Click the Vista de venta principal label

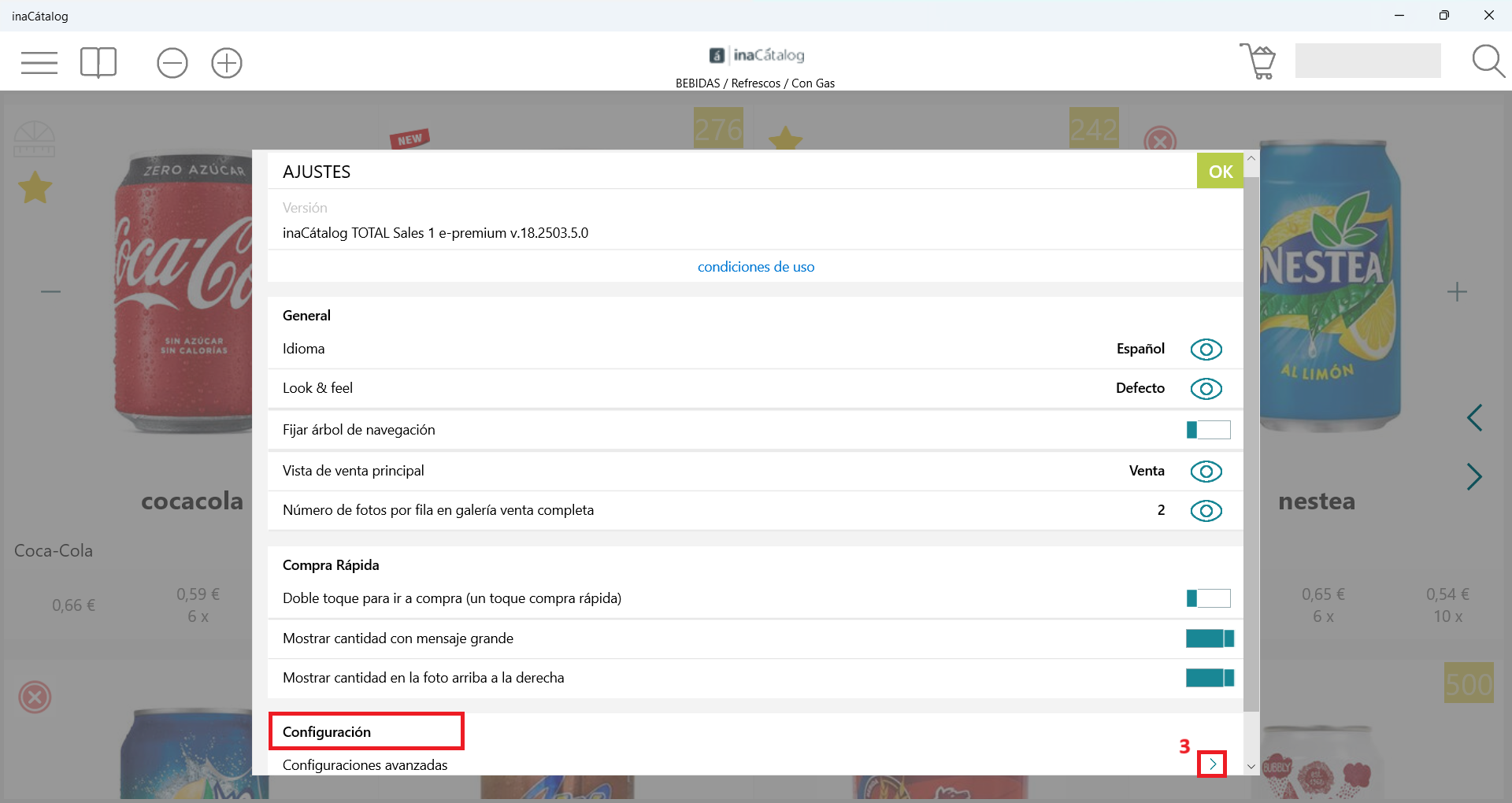click(x=353, y=471)
